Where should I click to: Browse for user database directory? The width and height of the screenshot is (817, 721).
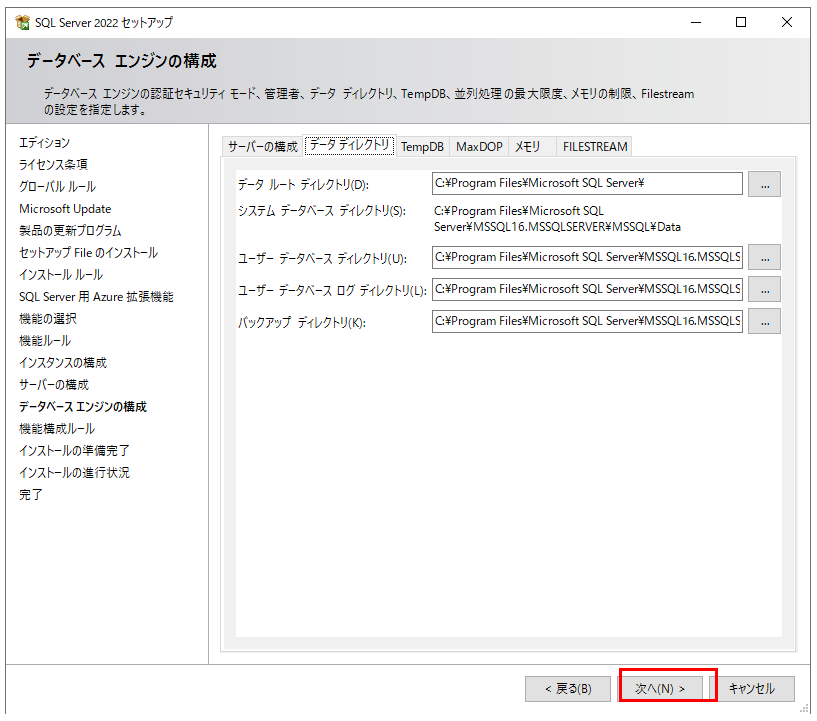pyautogui.click(x=764, y=258)
